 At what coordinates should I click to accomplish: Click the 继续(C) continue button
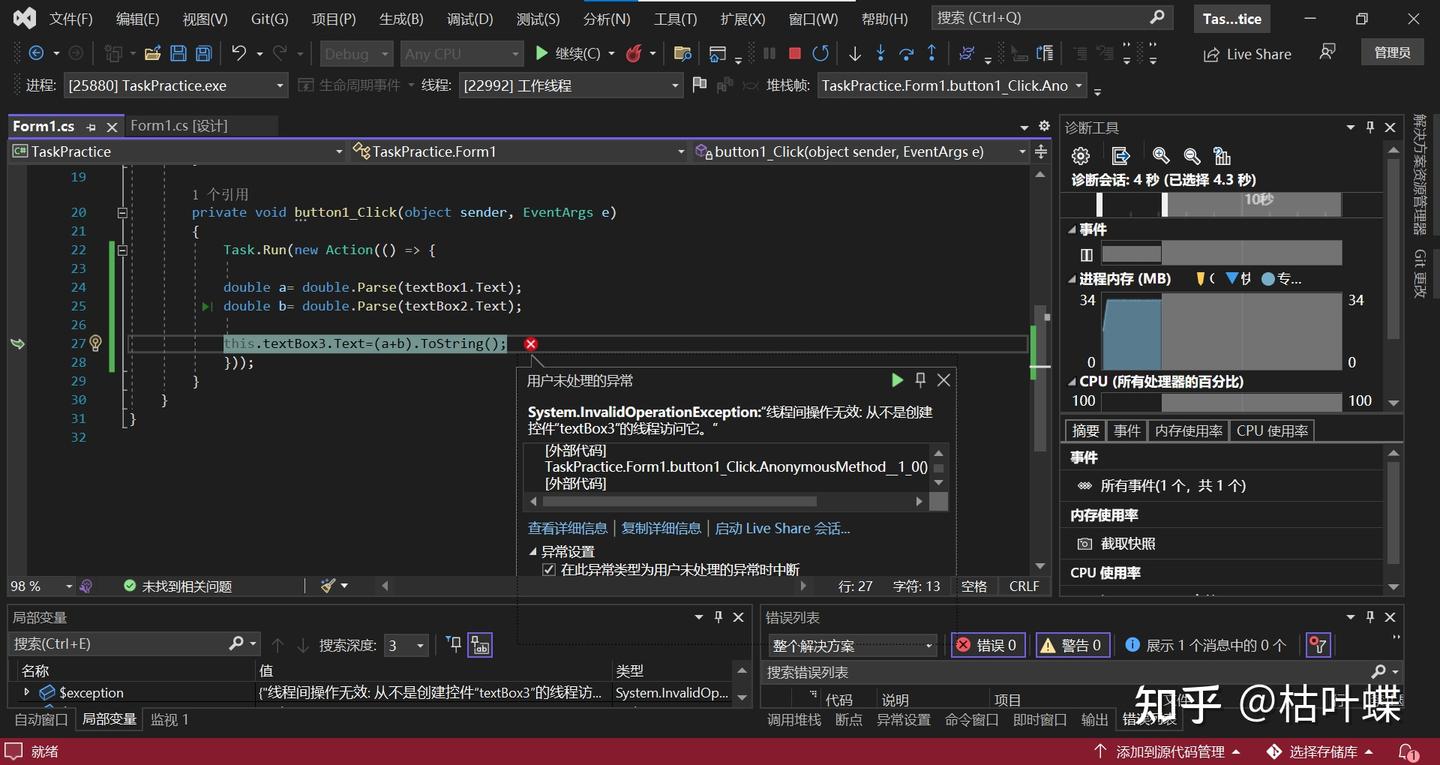[x=568, y=54]
